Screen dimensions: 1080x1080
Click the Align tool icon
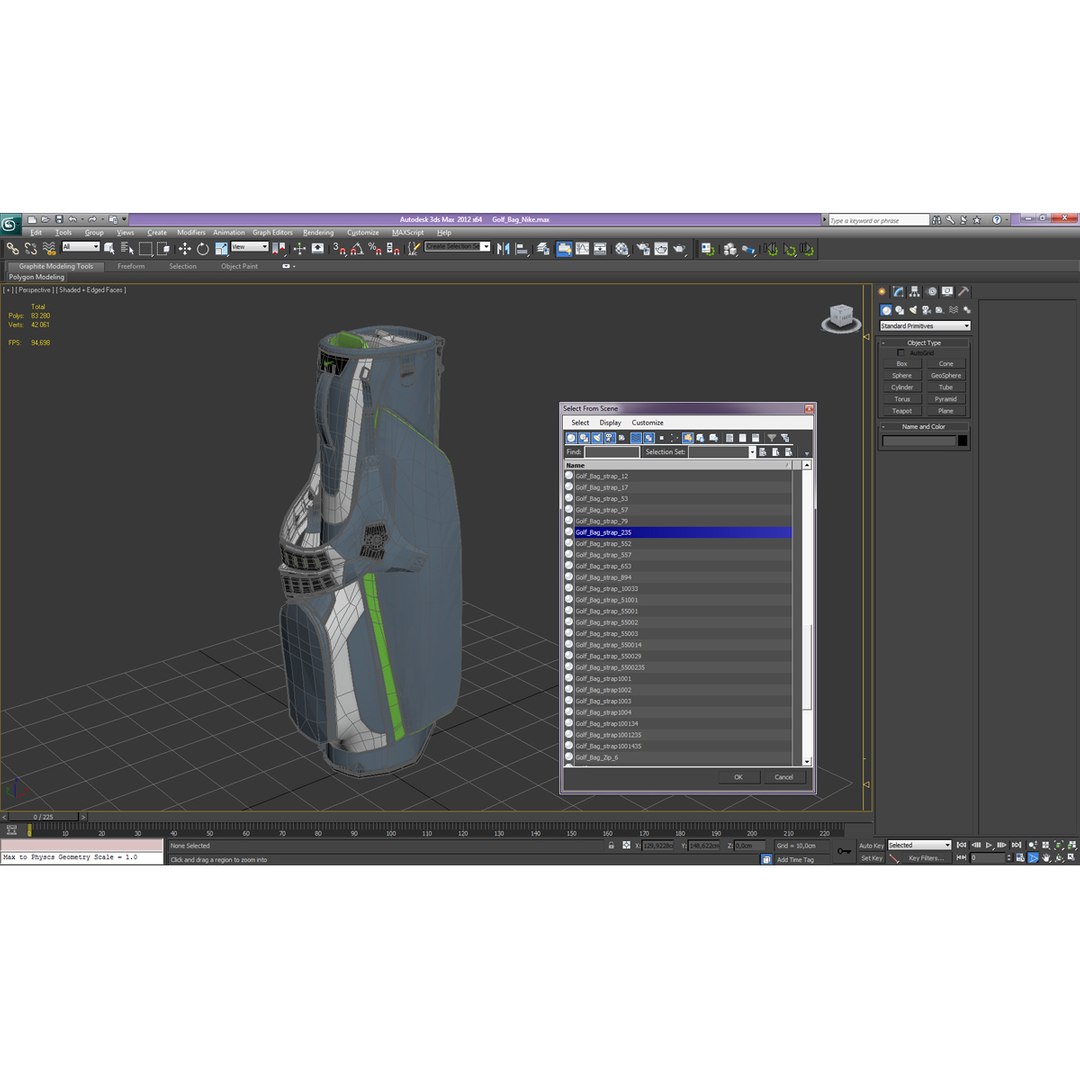(522, 249)
